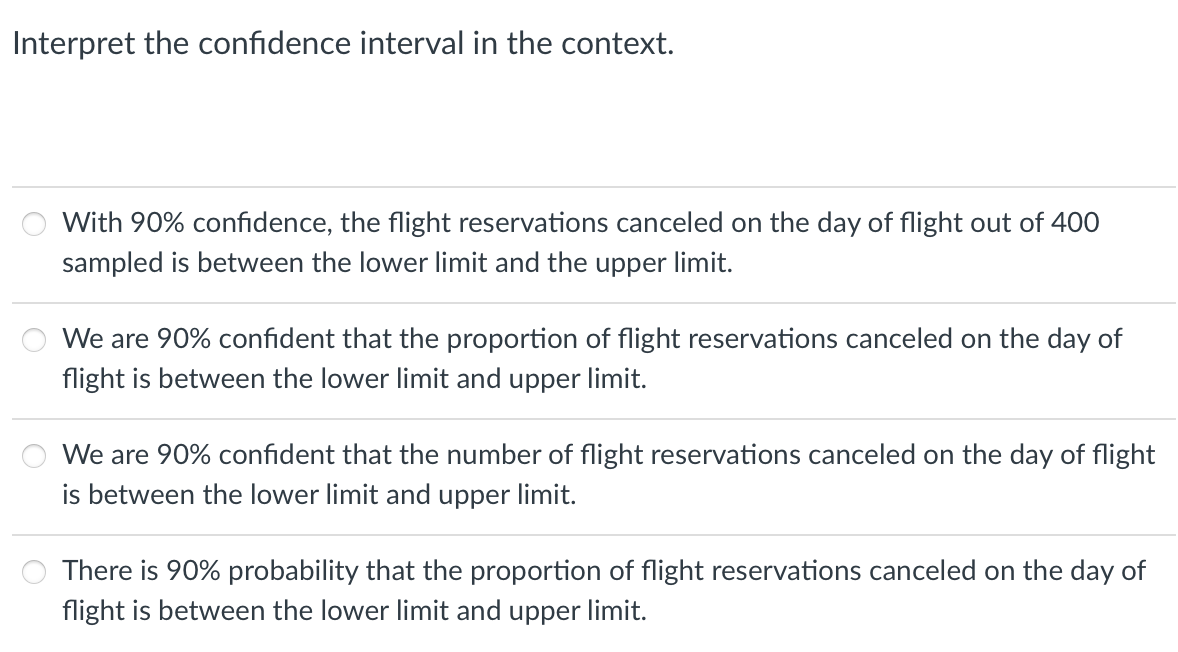Click the question prompt text at the top
Viewport: 1178px width, 652px height.
[x=343, y=43]
